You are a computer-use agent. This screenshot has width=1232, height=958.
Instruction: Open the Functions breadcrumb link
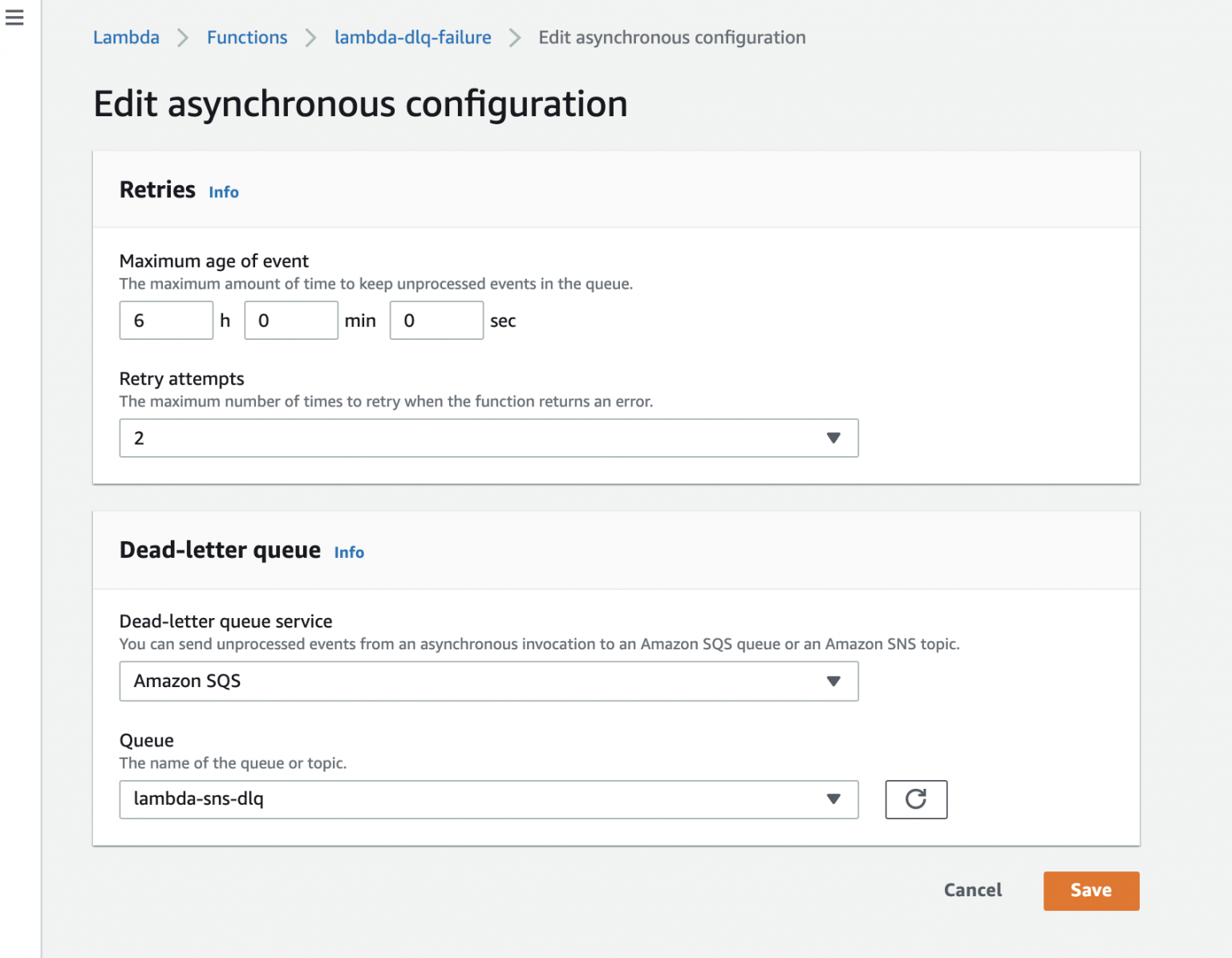point(246,37)
